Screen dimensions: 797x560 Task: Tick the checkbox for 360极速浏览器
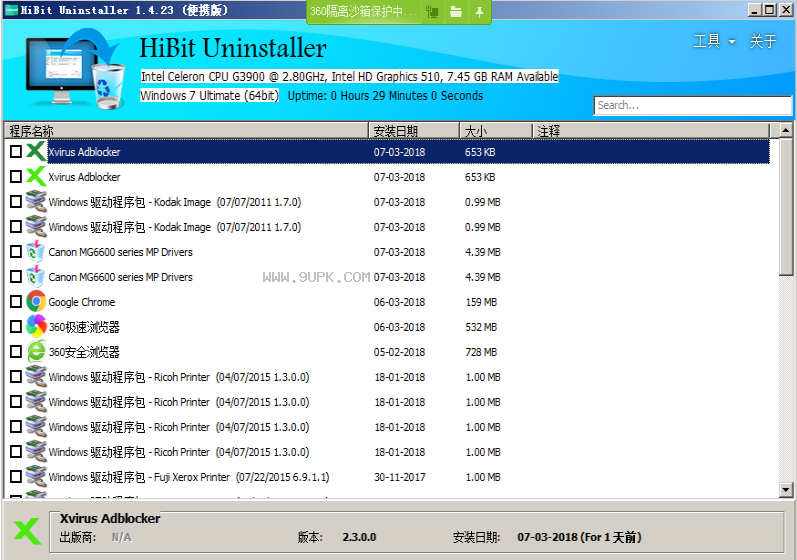pyautogui.click(x=16, y=327)
